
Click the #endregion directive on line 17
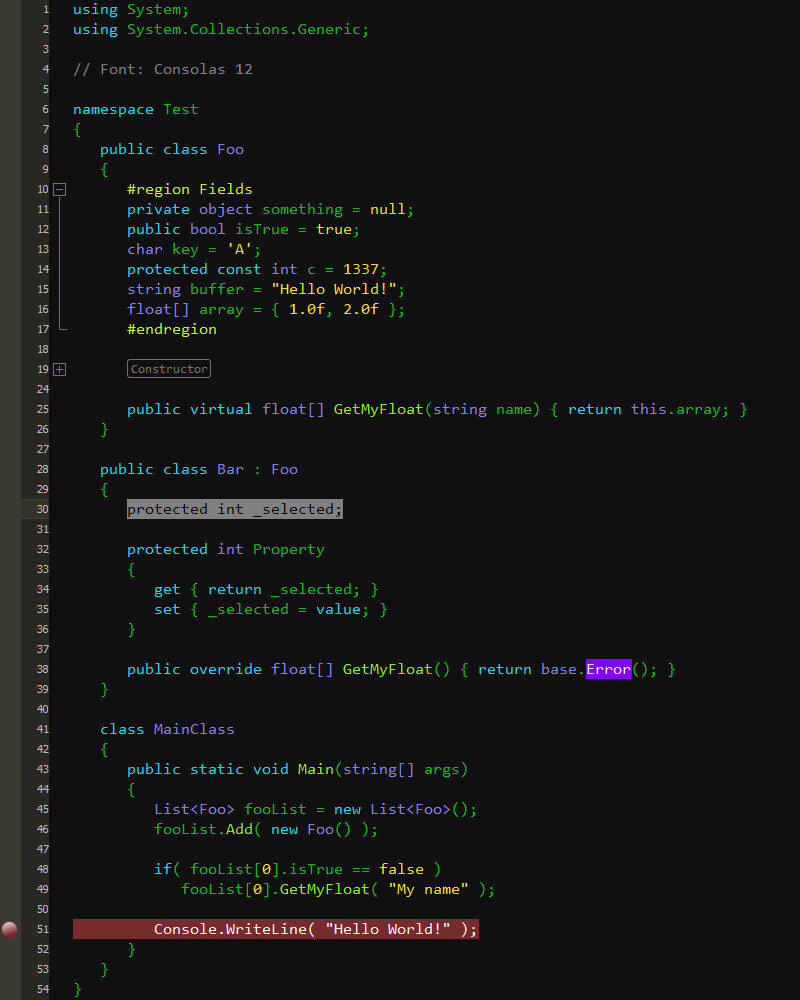pos(172,328)
